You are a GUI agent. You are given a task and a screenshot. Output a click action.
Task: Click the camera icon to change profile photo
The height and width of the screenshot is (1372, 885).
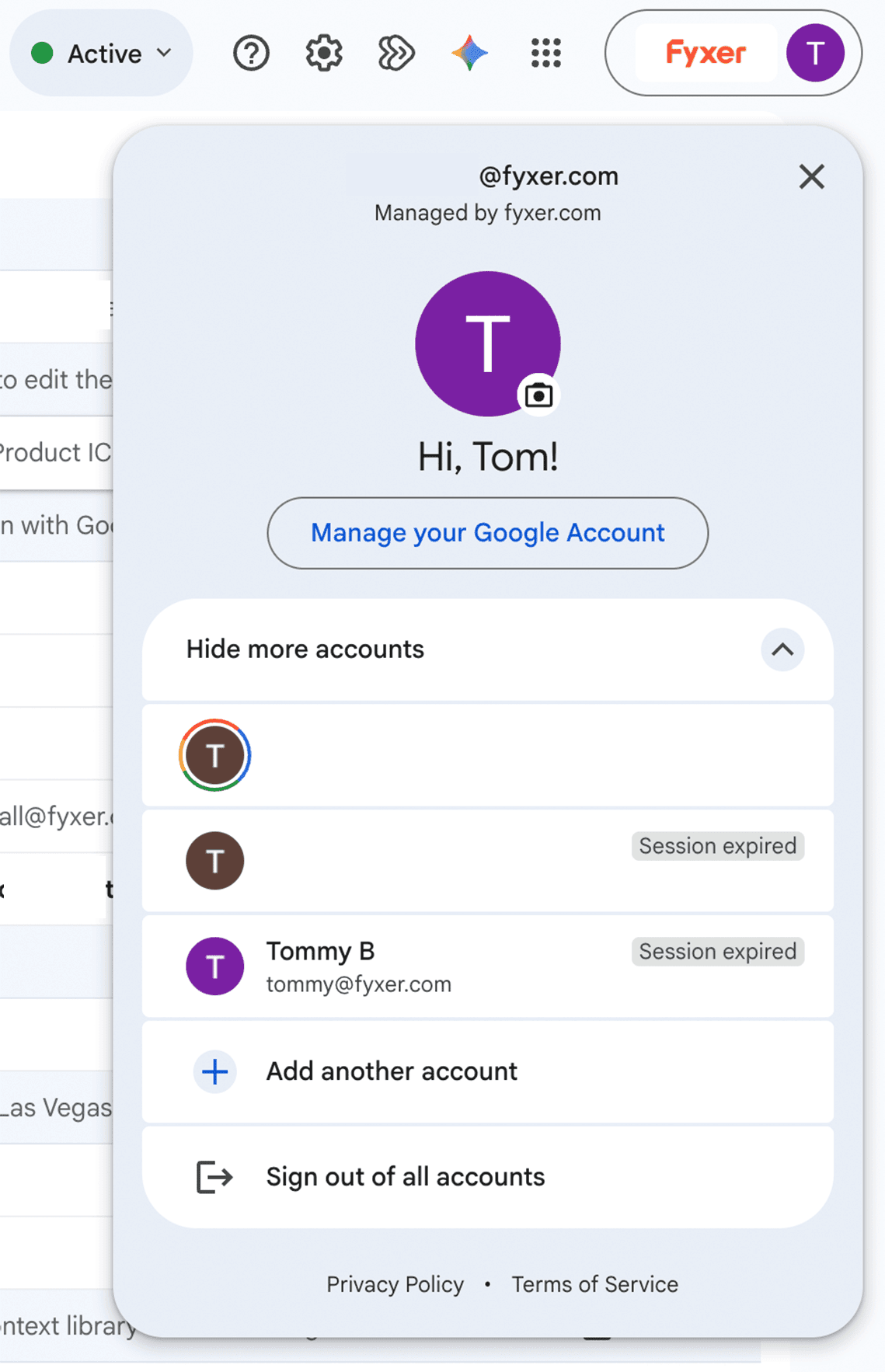click(x=538, y=395)
